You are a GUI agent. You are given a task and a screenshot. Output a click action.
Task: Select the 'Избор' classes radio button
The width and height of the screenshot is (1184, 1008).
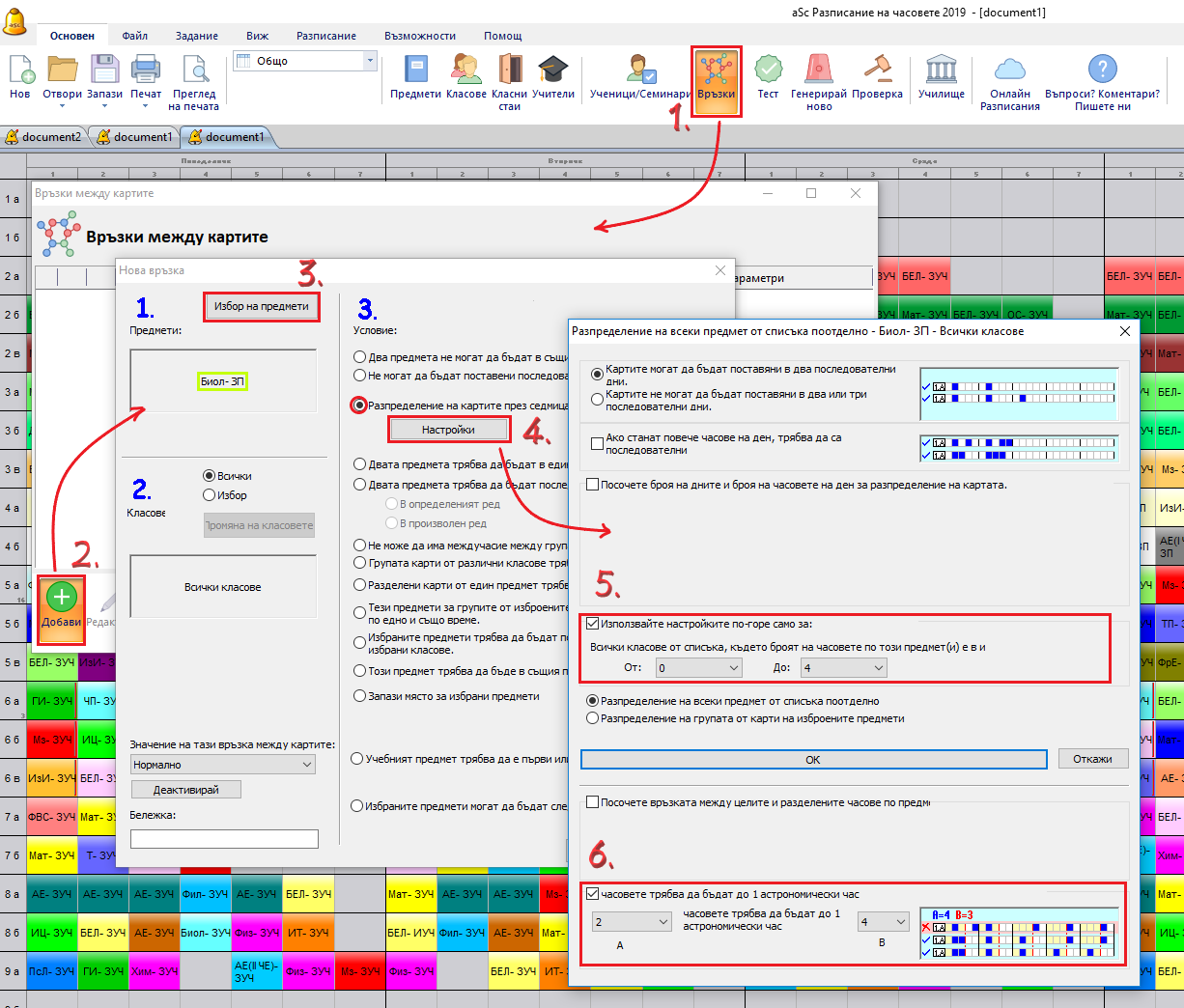[209, 495]
